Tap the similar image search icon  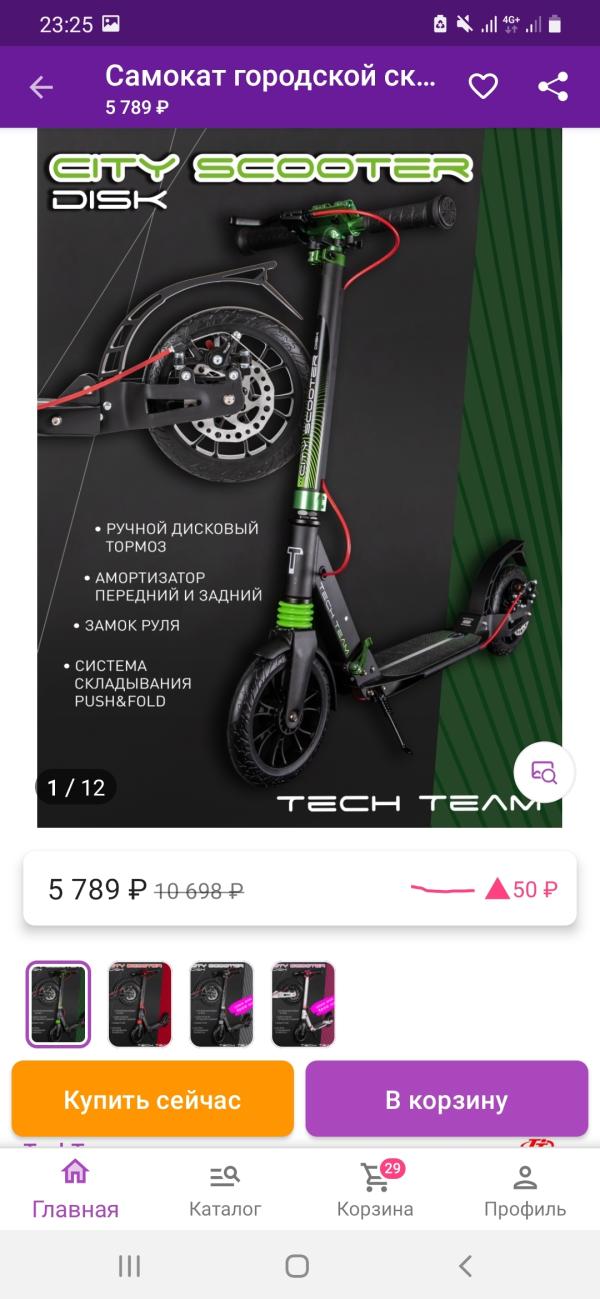(x=543, y=772)
